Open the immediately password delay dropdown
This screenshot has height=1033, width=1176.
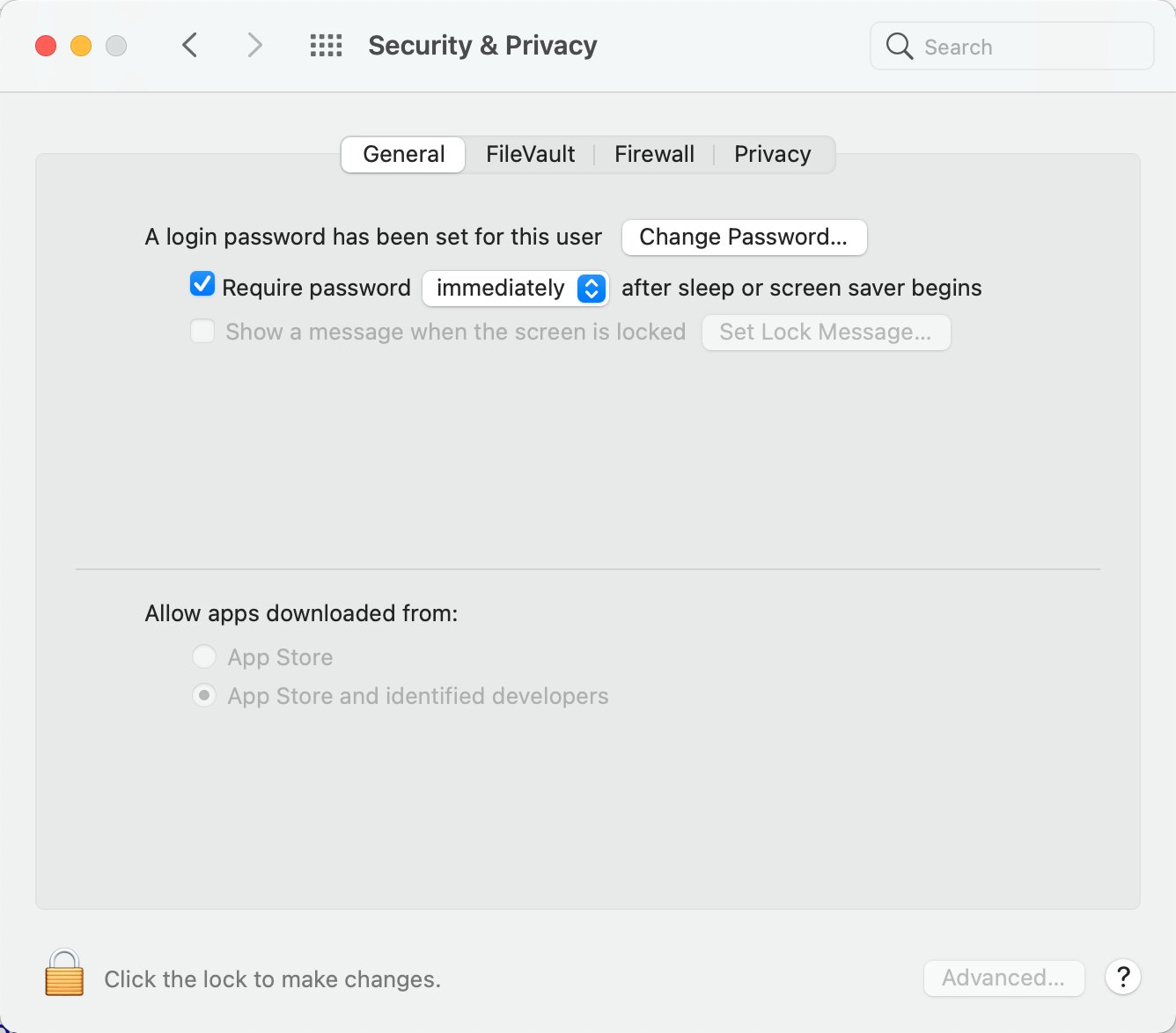(x=515, y=289)
